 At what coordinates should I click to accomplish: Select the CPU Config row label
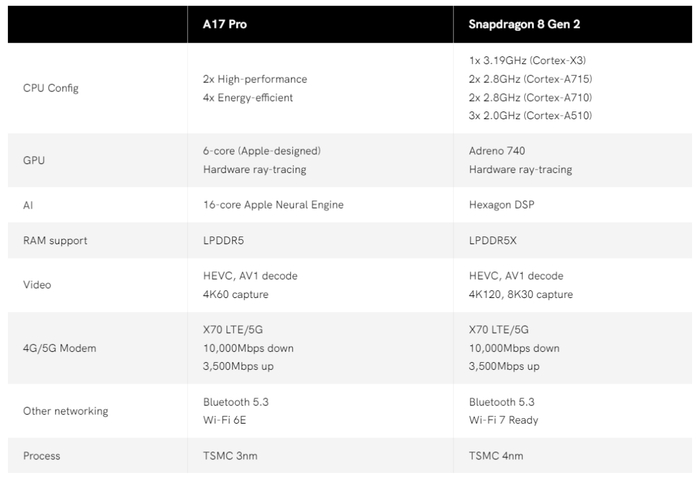click(x=51, y=88)
